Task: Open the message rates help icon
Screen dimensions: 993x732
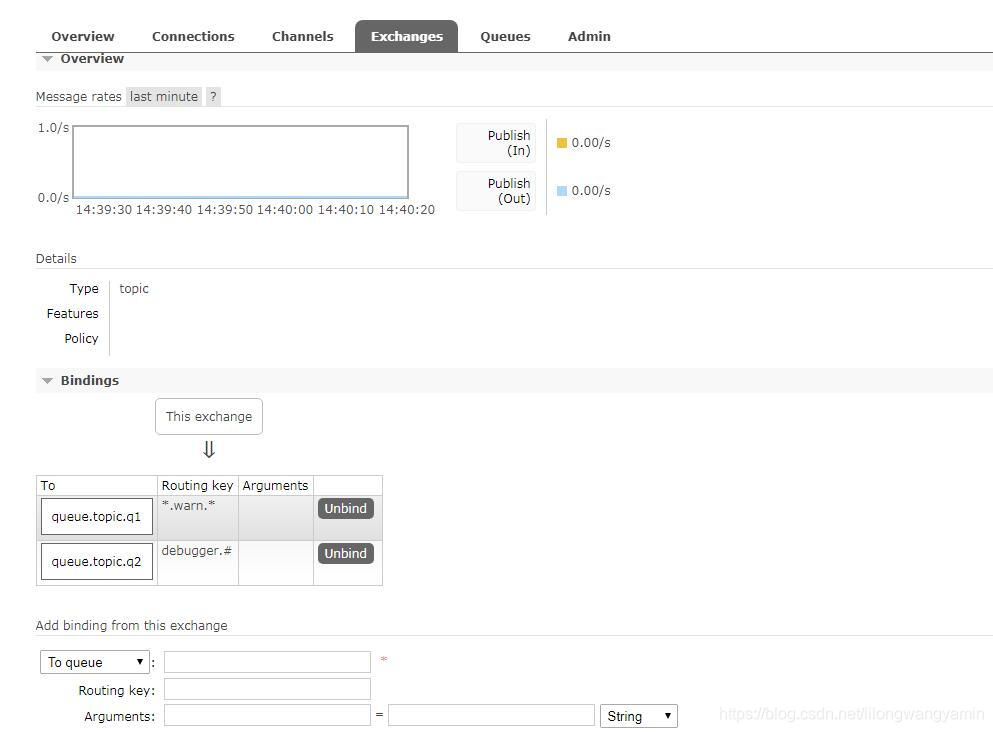Action: click(212, 96)
